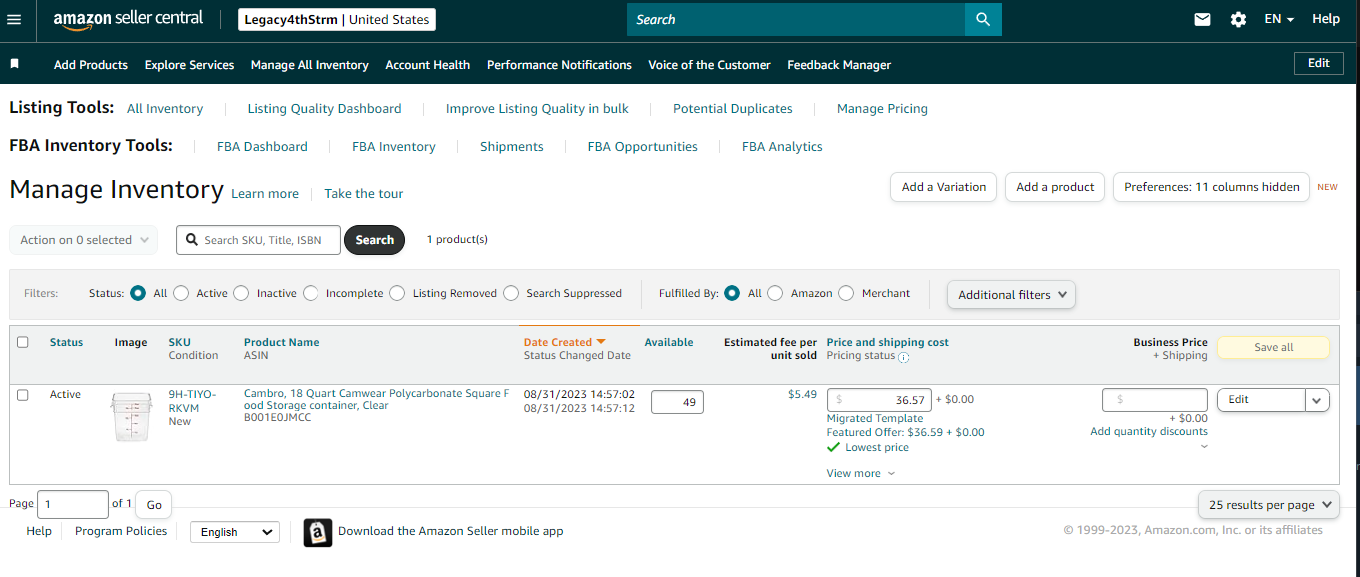Expand the Additional filters dropdown

[x=1011, y=295]
